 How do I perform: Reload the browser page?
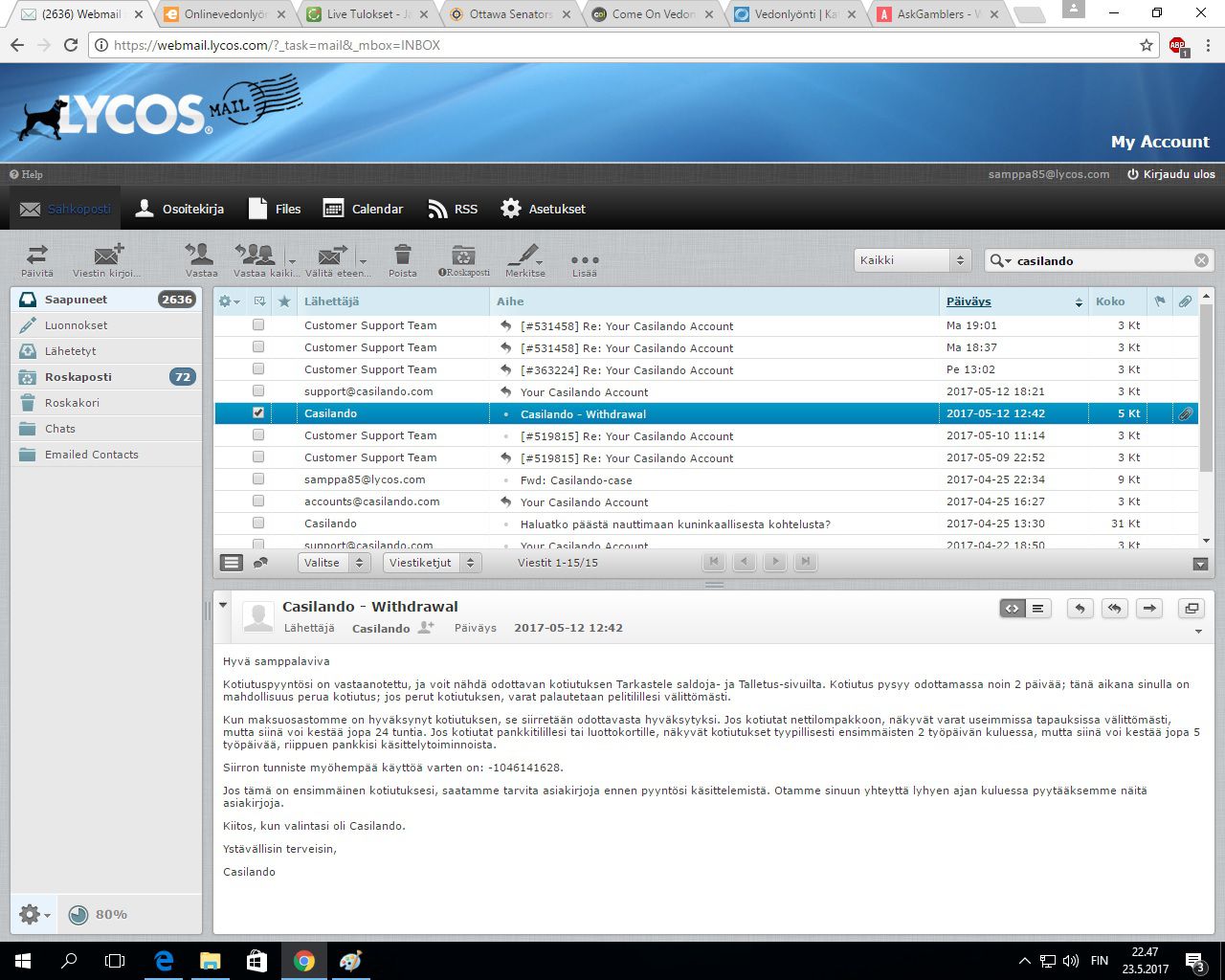click(71, 45)
